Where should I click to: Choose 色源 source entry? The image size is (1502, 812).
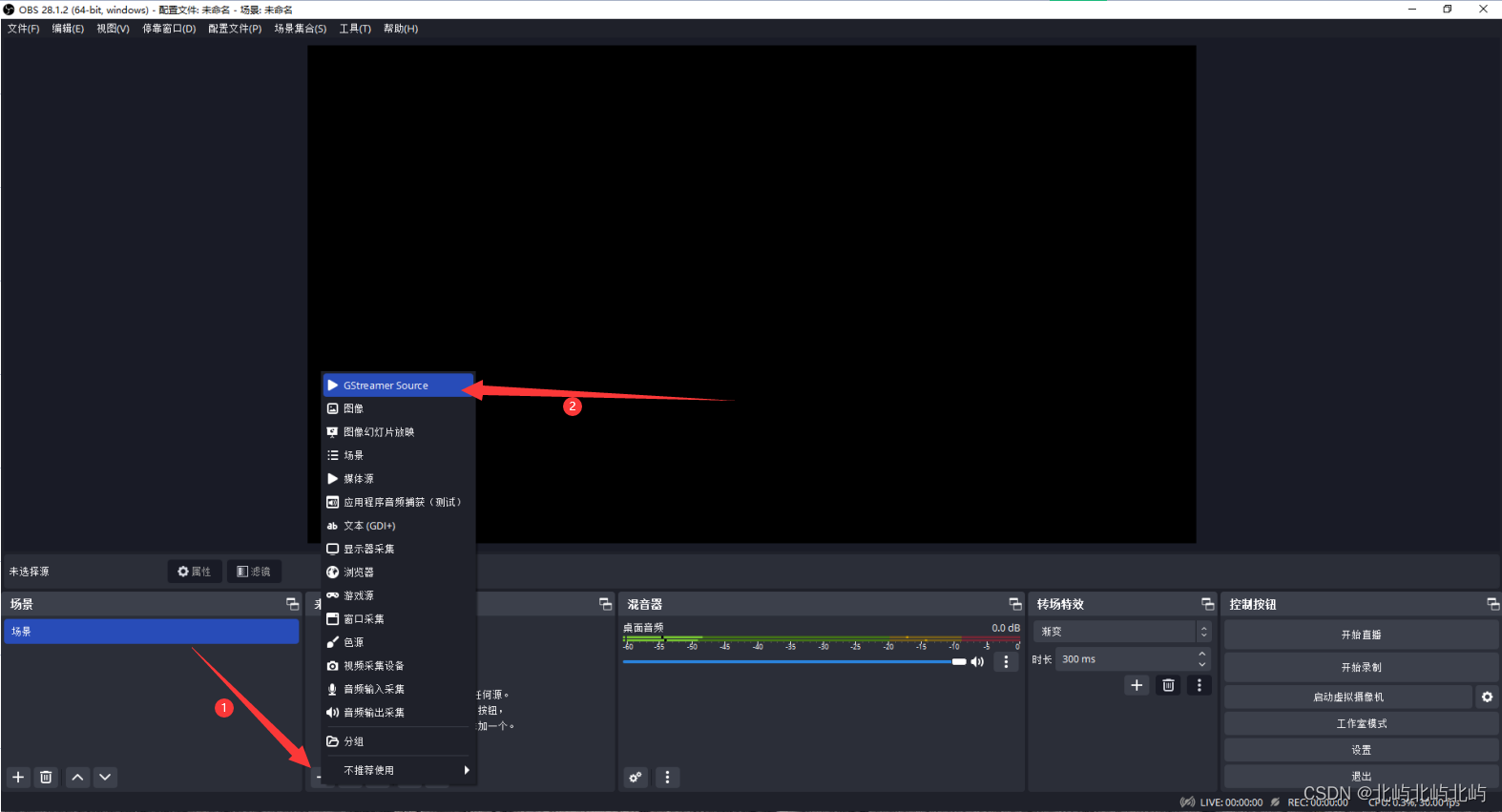[398, 642]
